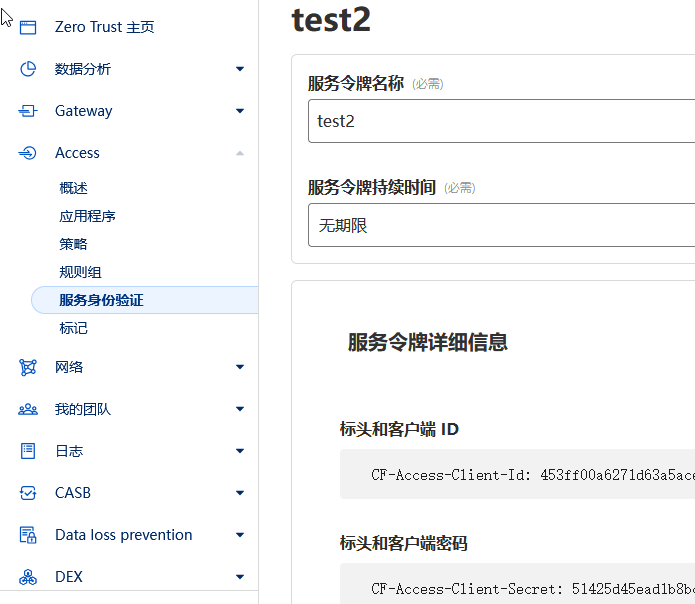Click the Zero Trust home window icon

point(28,27)
